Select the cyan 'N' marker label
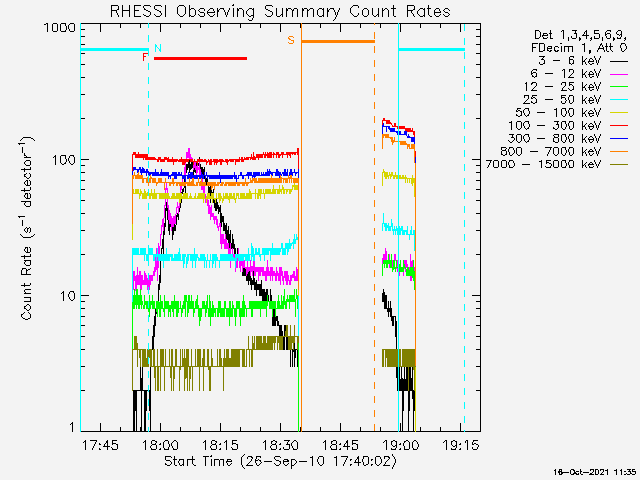The width and height of the screenshot is (640, 480). coord(157,48)
